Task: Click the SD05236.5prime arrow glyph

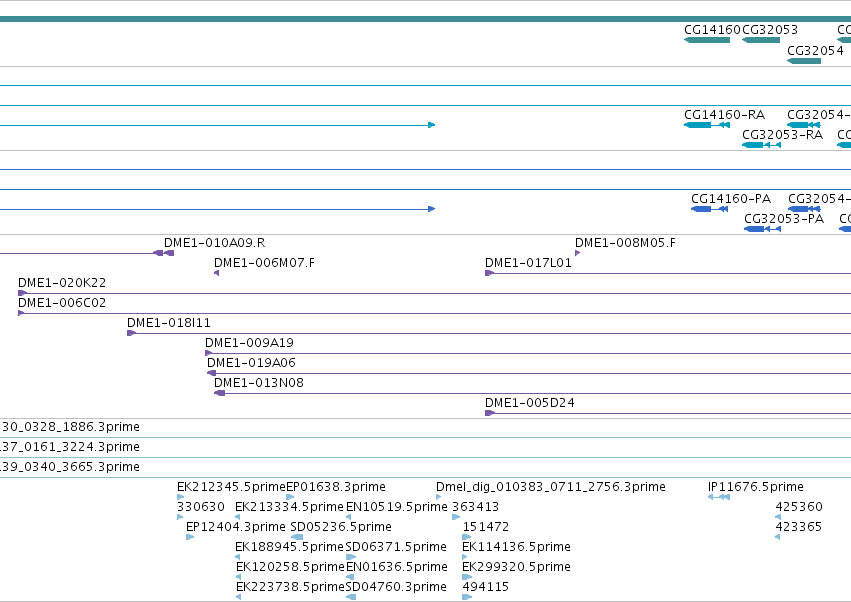Action: click(x=296, y=537)
